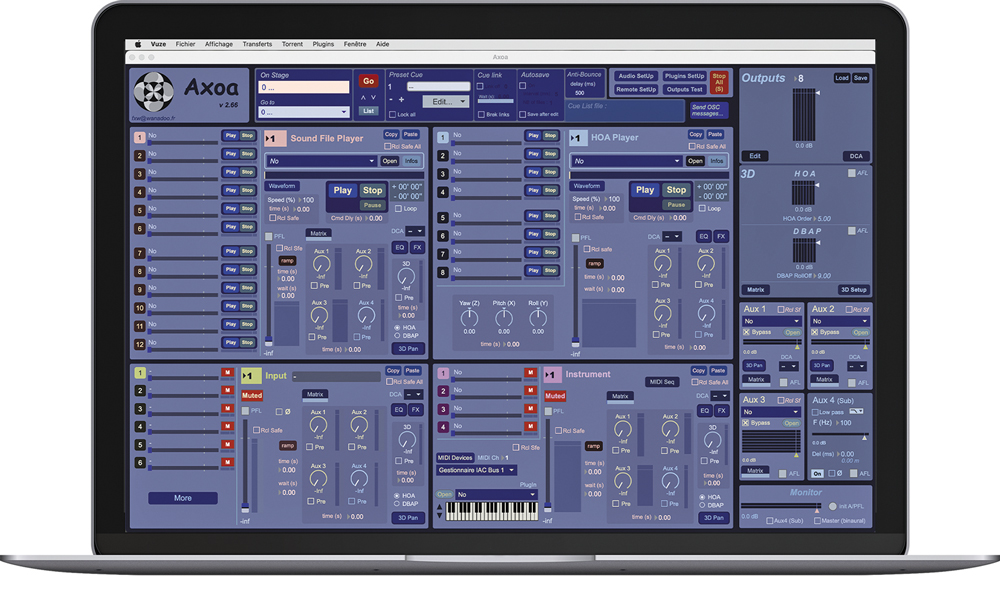Open the Go to cue dropdown
This screenshot has height=591, width=1000.
click(x=304, y=112)
